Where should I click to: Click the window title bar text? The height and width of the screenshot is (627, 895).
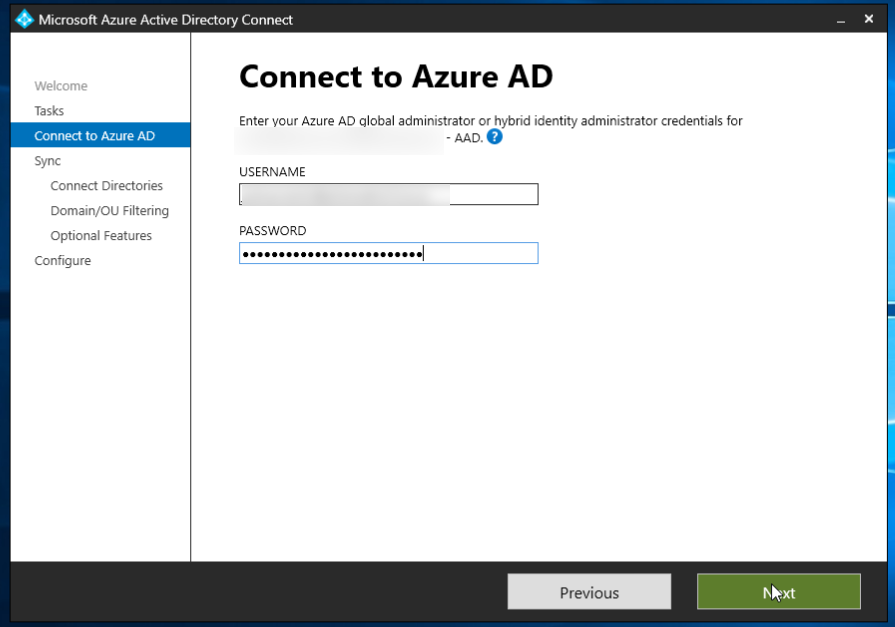[x=166, y=20]
